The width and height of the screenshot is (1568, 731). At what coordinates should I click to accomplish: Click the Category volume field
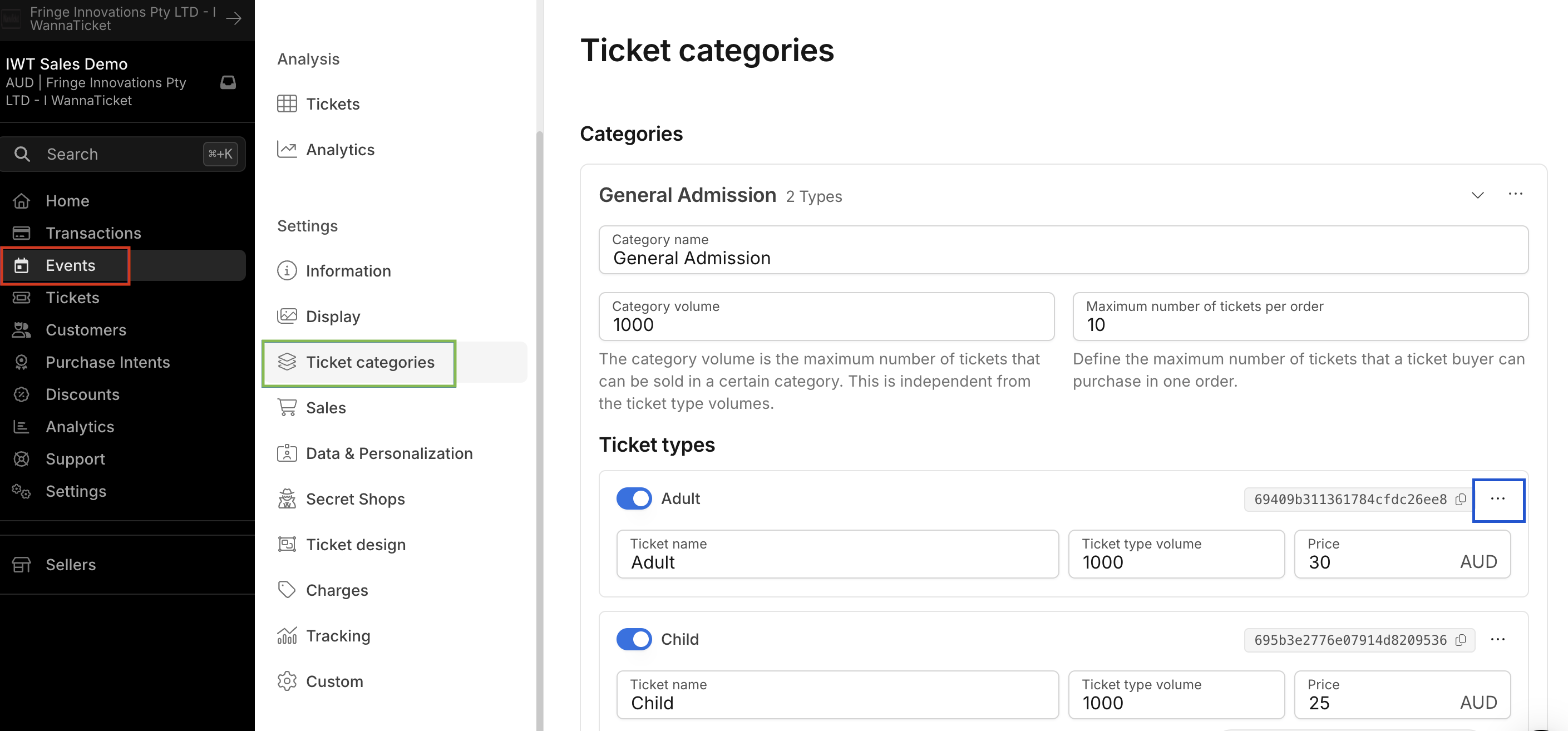[826, 317]
